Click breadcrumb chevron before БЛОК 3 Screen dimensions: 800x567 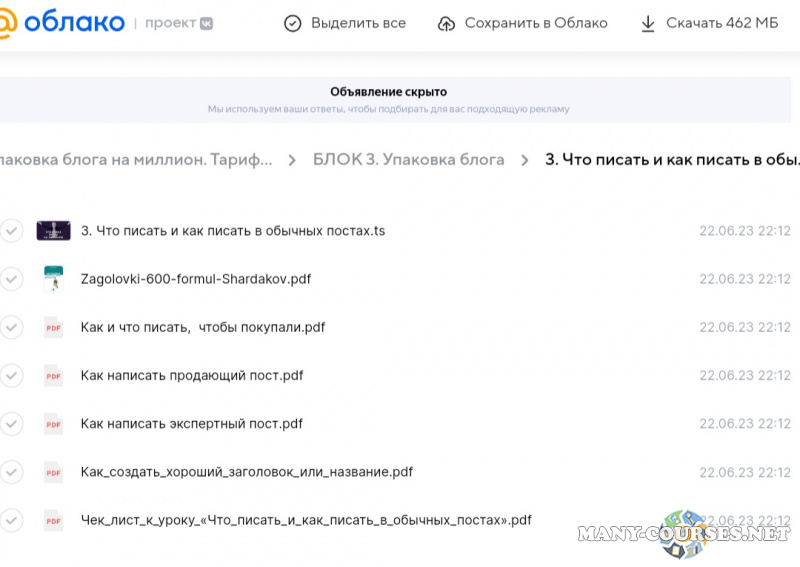coord(292,160)
